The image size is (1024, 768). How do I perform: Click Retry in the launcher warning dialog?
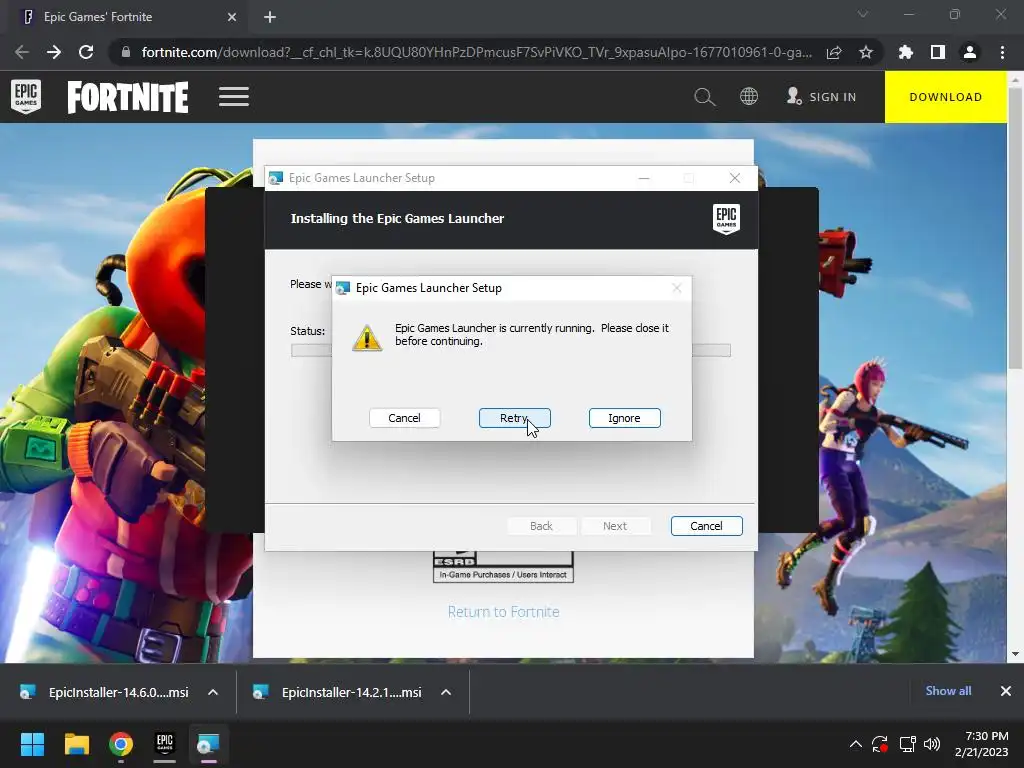(515, 418)
